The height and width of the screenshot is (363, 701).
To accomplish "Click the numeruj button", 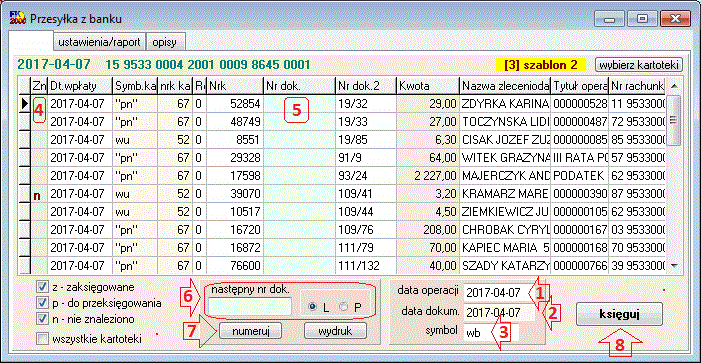I will (x=250, y=331).
